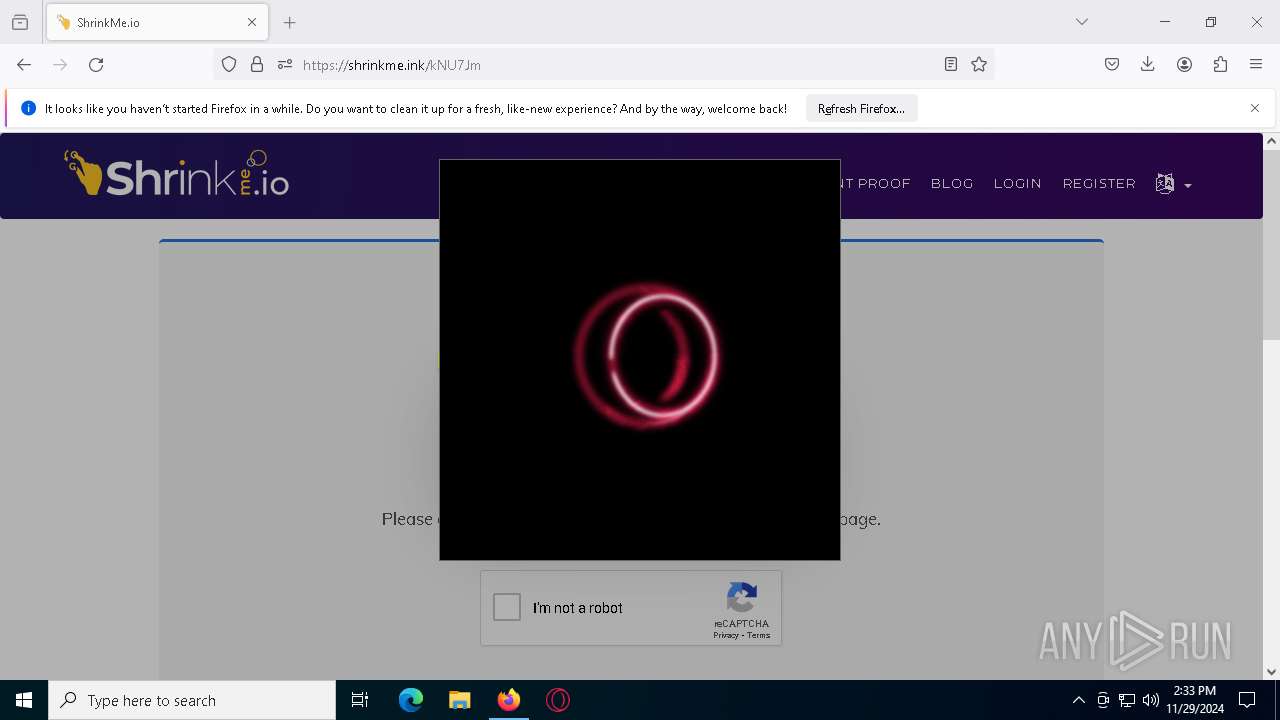Screen dimensions: 1280x720
Task: Launch Microsoft Edge from the taskbar
Action: (411, 700)
